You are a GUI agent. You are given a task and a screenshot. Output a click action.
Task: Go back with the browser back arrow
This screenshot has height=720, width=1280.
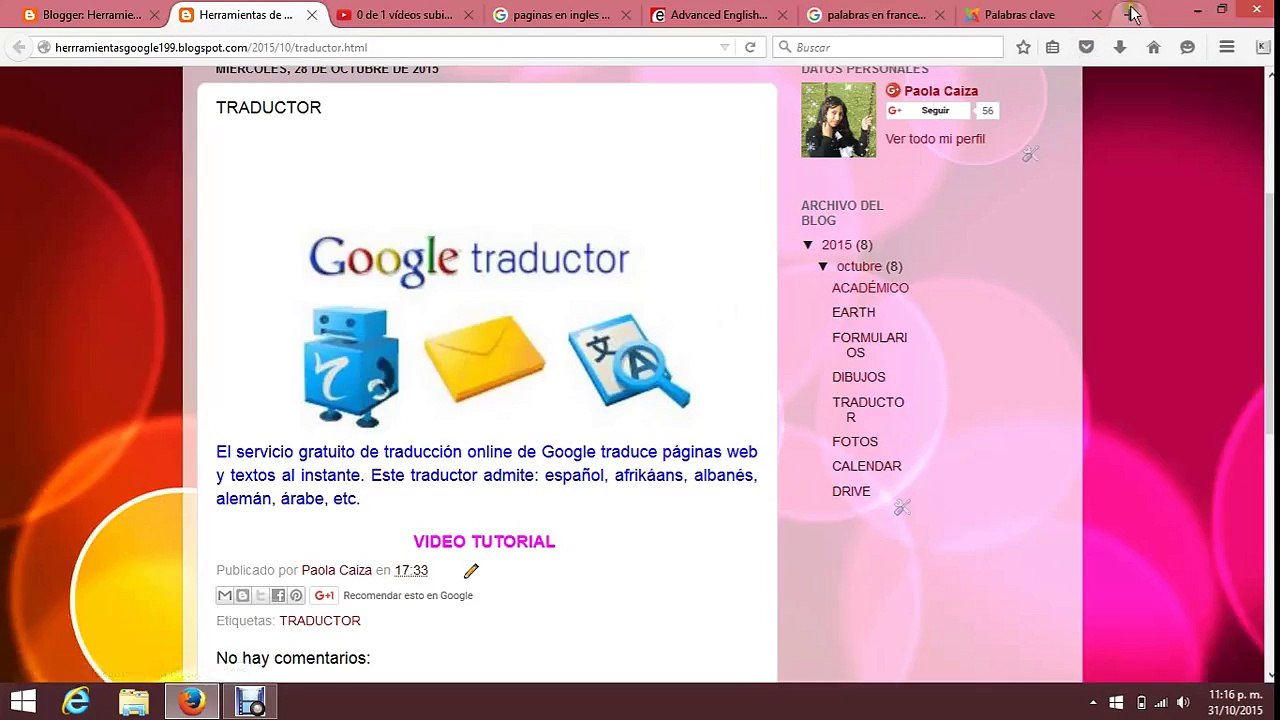[x=19, y=47]
